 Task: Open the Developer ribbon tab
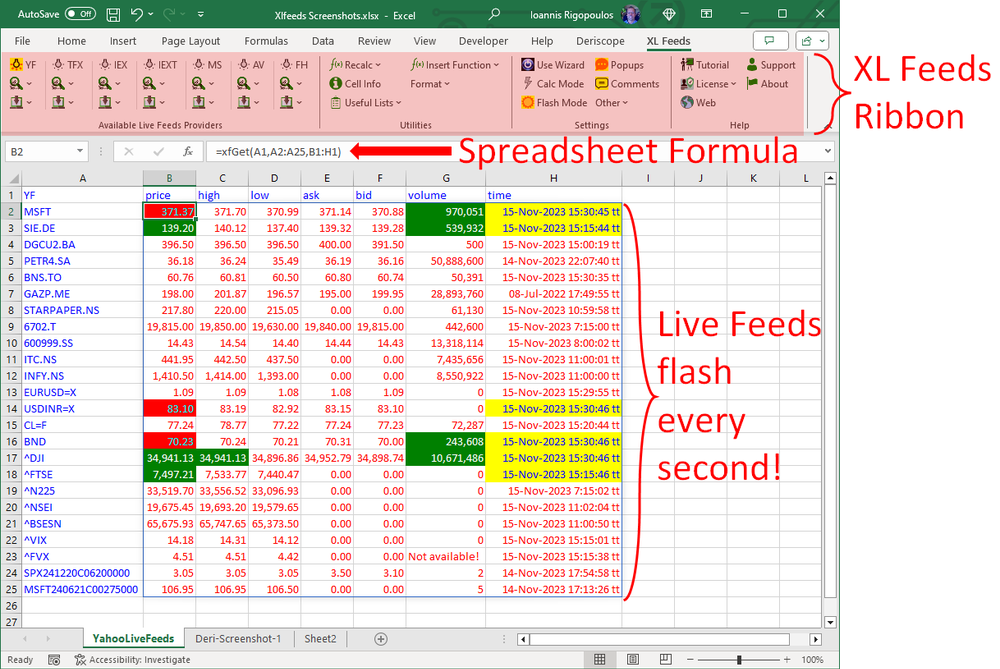[483, 41]
